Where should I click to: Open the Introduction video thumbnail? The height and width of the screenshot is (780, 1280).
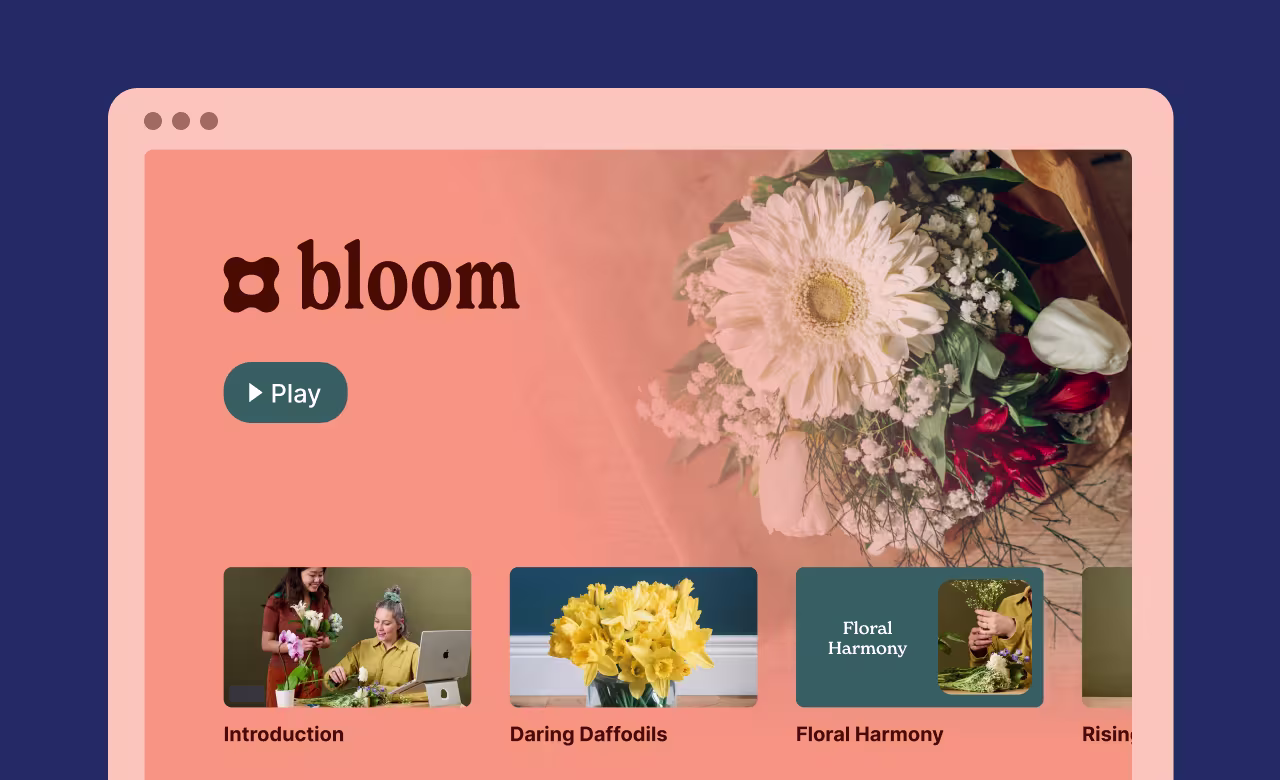coord(347,637)
